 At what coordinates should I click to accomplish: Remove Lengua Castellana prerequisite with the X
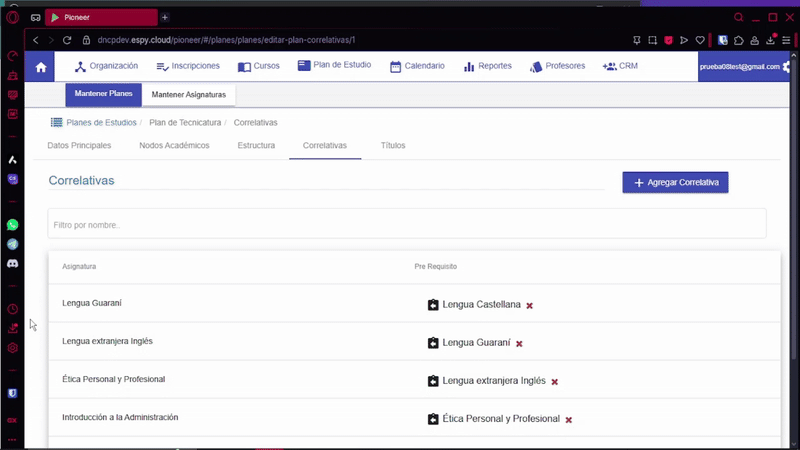pyautogui.click(x=530, y=305)
